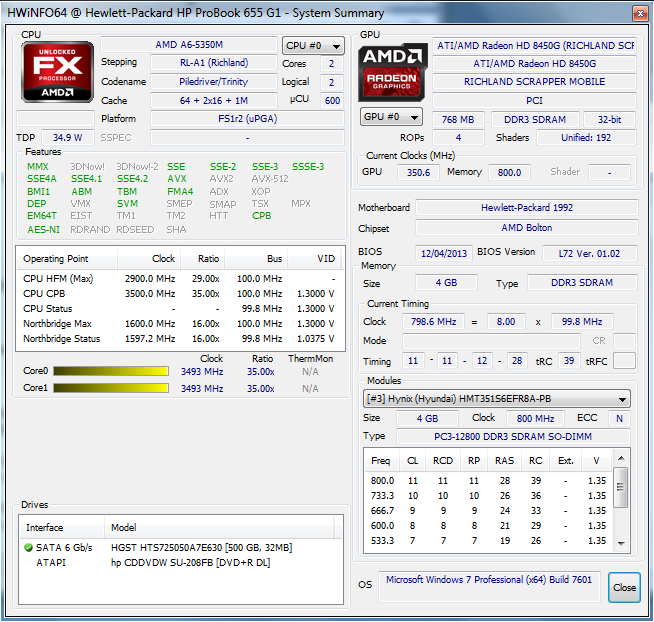This screenshot has width=654, height=622.
Task: Select the Northbridge Status row
Action: [179, 339]
